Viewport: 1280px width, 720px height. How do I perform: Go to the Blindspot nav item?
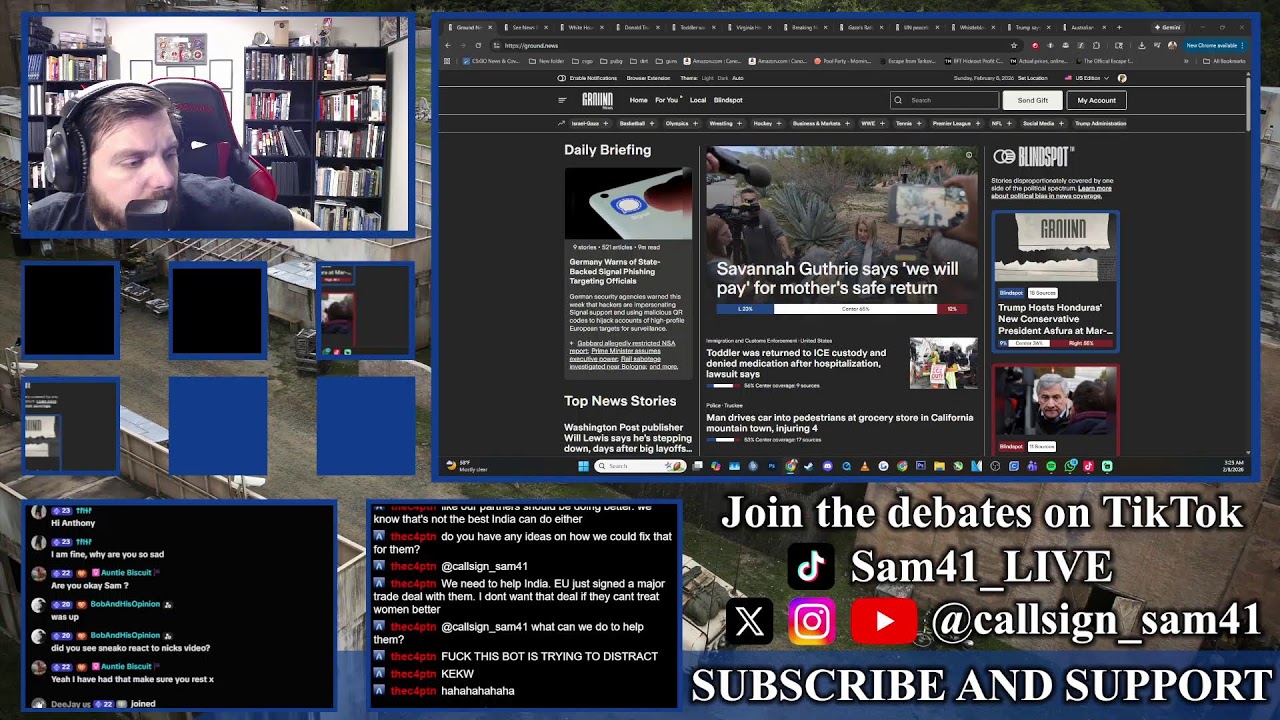tap(728, 100)
